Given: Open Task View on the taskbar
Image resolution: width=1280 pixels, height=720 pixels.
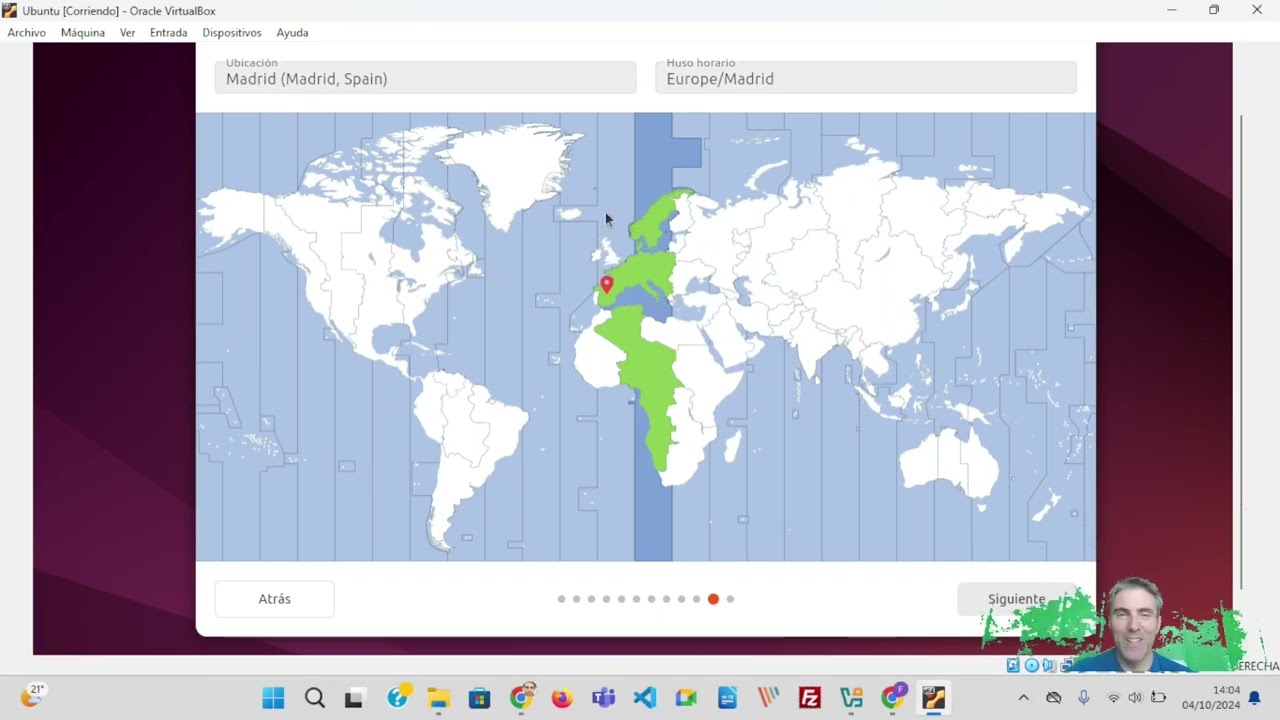Looking at the screenshot, I should (354, 698).
